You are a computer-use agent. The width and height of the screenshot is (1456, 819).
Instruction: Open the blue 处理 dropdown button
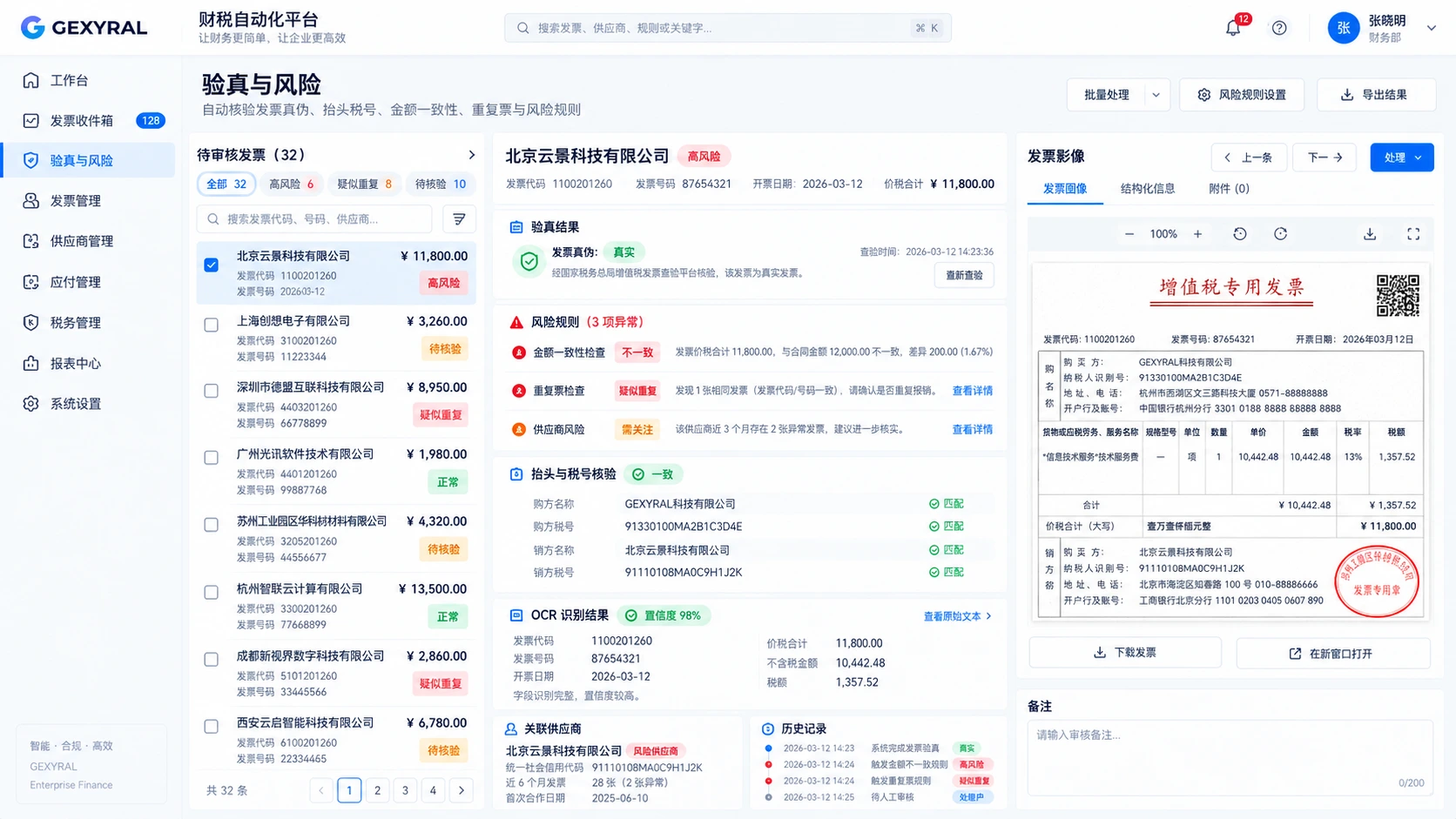[x=1402, y=158]
